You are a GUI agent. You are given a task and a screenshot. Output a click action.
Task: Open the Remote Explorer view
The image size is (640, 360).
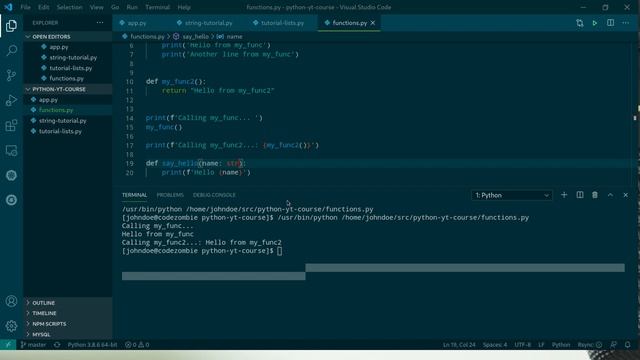(11, 150)
